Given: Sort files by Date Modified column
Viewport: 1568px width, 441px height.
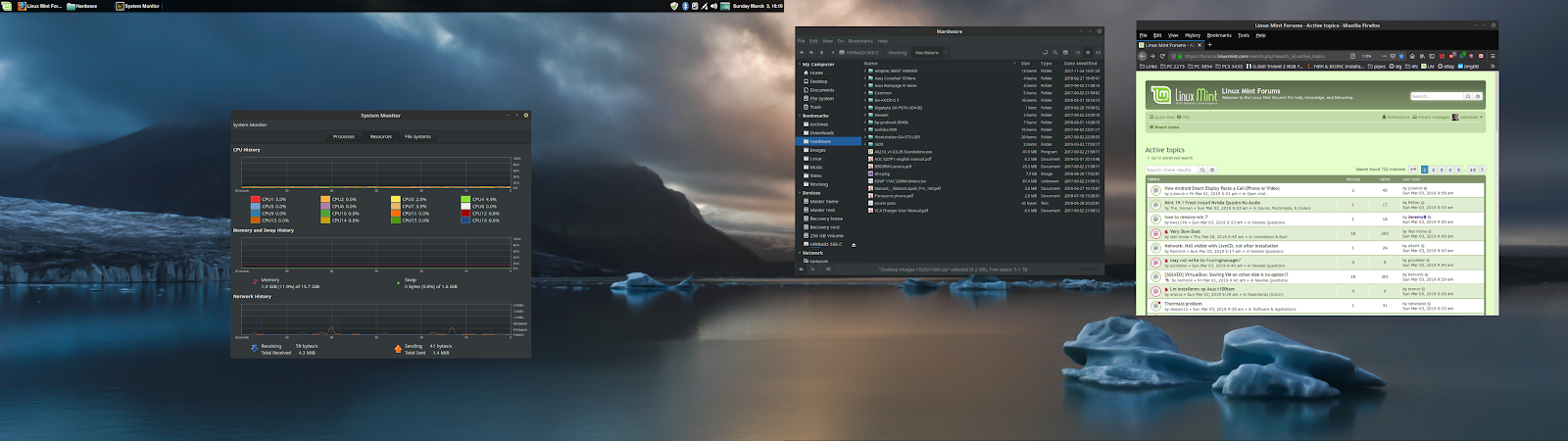Looking at the screenshot, I should click(x=1082, y=63).
